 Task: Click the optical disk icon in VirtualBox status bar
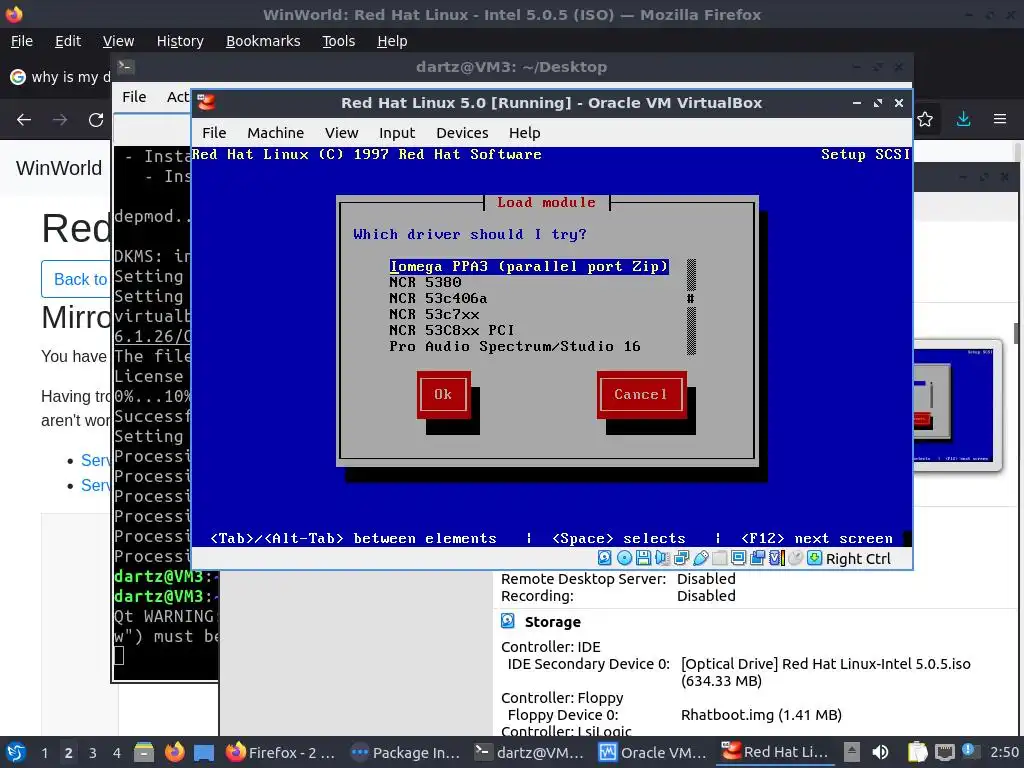pos(624,558)
